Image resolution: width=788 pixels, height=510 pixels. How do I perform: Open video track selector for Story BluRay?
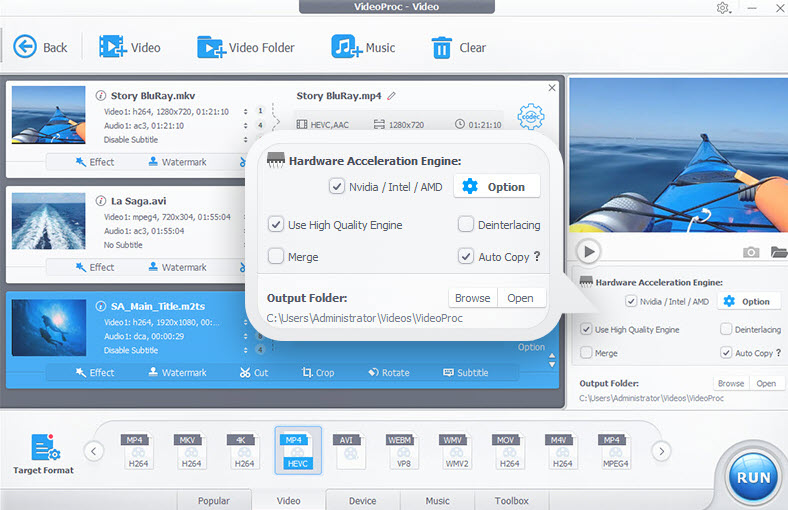tap(245, 112)
